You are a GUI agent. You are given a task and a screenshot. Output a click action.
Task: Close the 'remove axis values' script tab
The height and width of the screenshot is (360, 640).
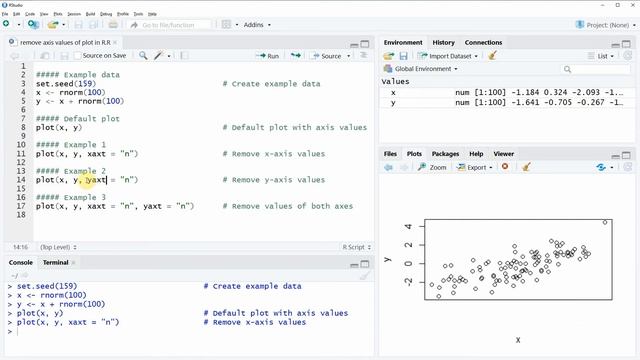[115, 42]
